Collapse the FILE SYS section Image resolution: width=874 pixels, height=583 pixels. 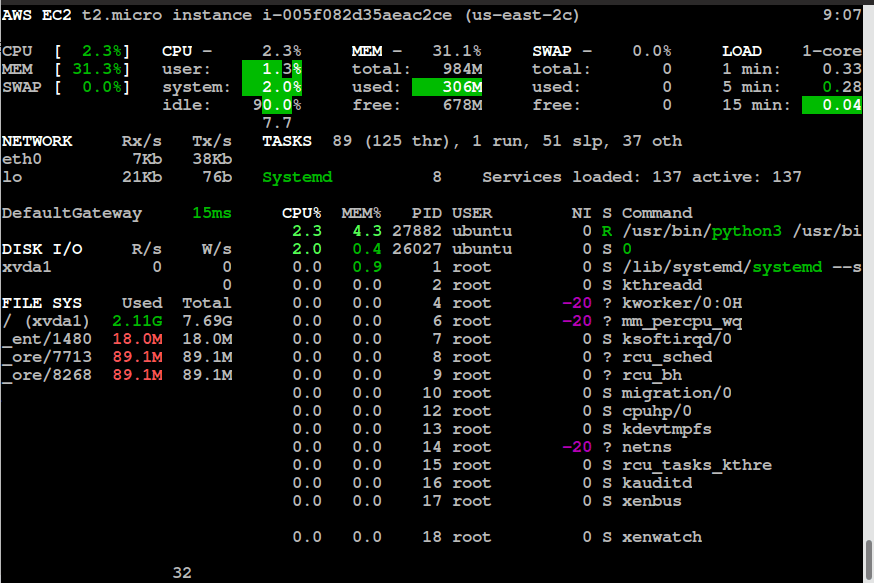coord(34,303)
